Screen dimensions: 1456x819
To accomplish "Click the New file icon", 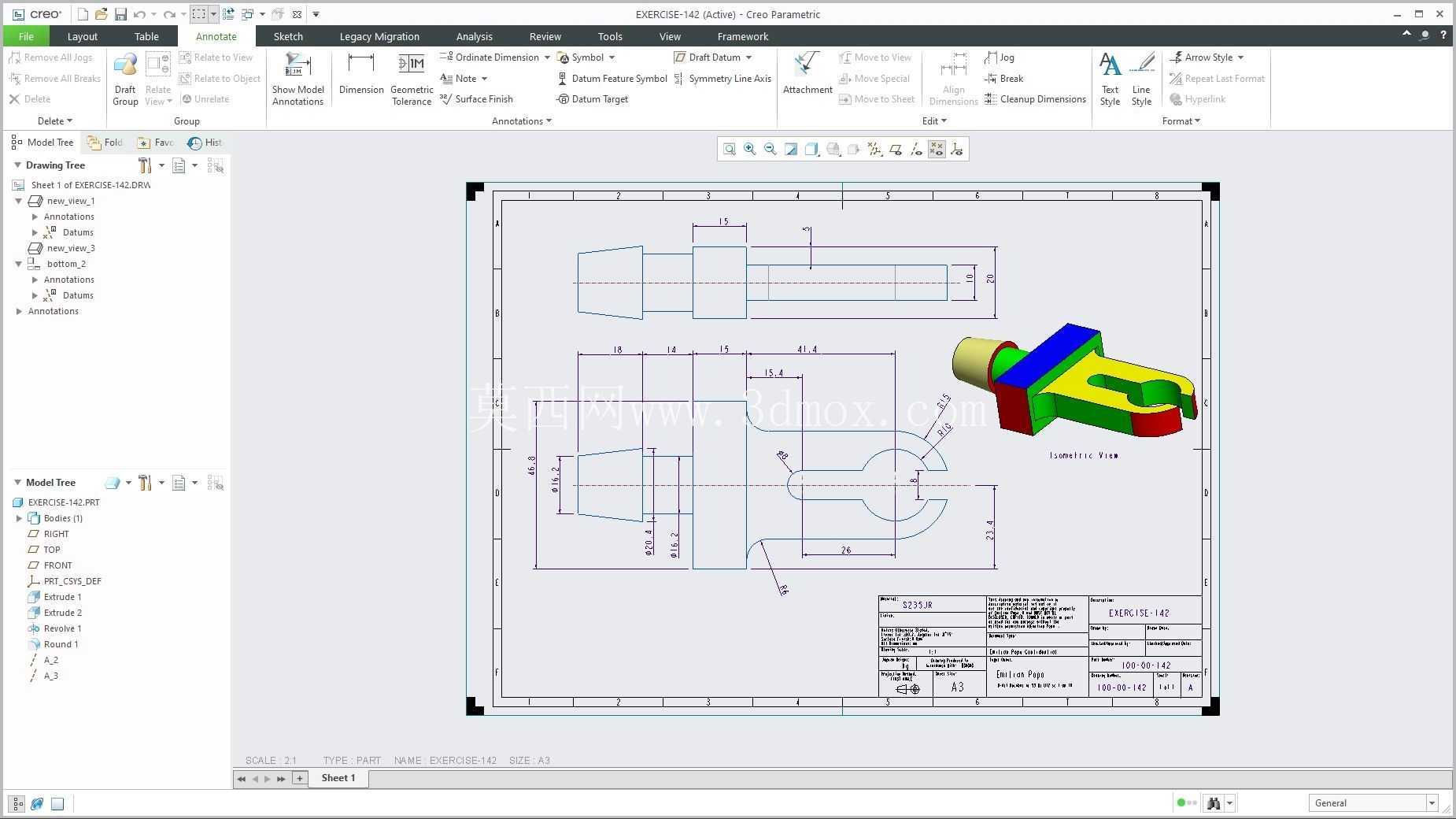I will point(83,14).
